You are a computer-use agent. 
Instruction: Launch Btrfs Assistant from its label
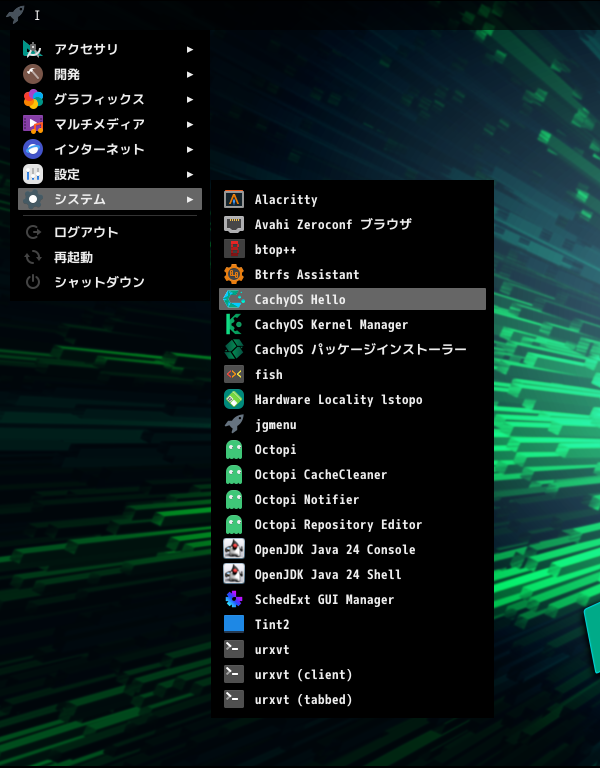307,274
